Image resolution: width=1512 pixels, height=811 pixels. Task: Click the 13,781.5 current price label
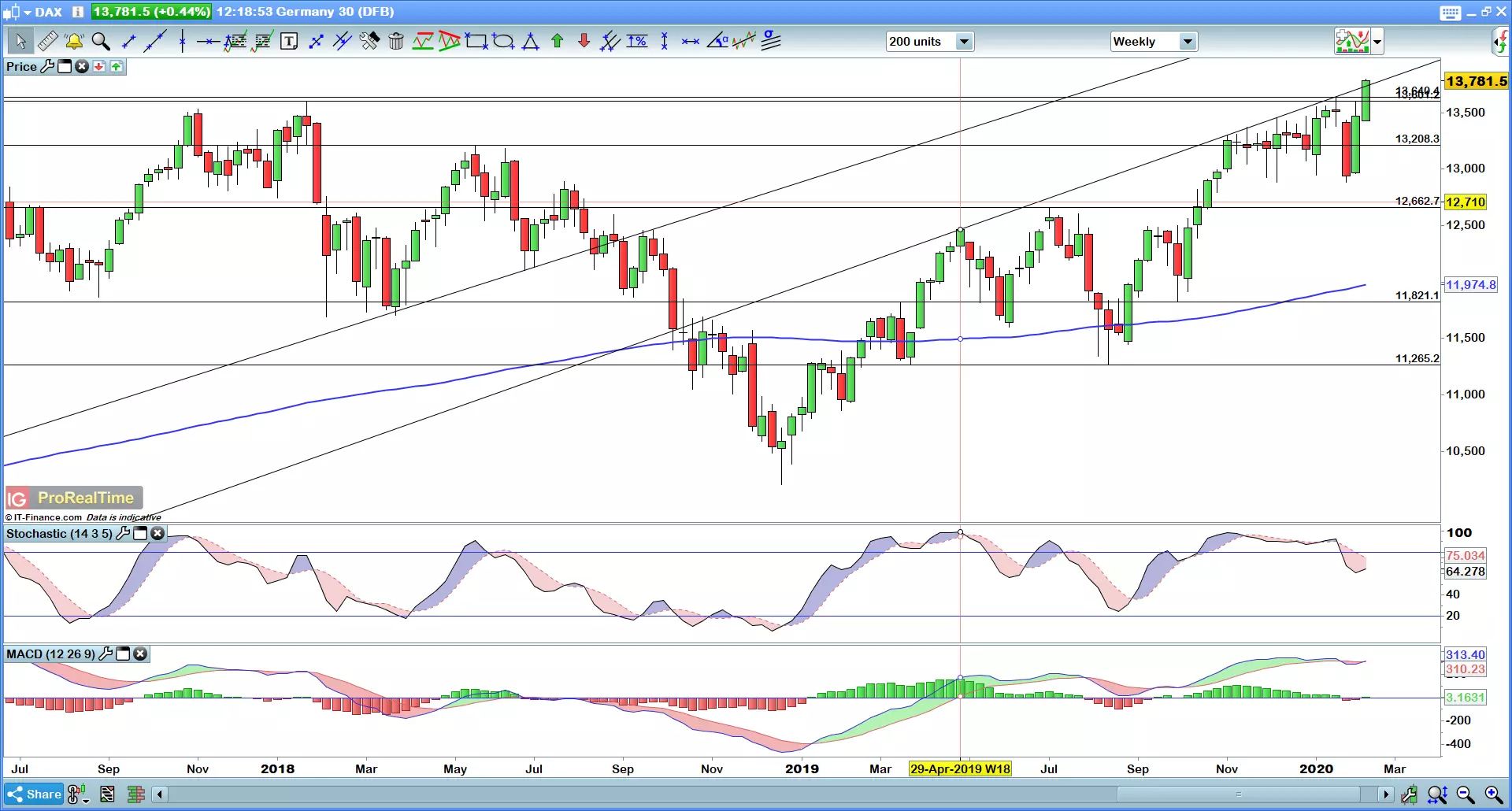coord(1477,81)
